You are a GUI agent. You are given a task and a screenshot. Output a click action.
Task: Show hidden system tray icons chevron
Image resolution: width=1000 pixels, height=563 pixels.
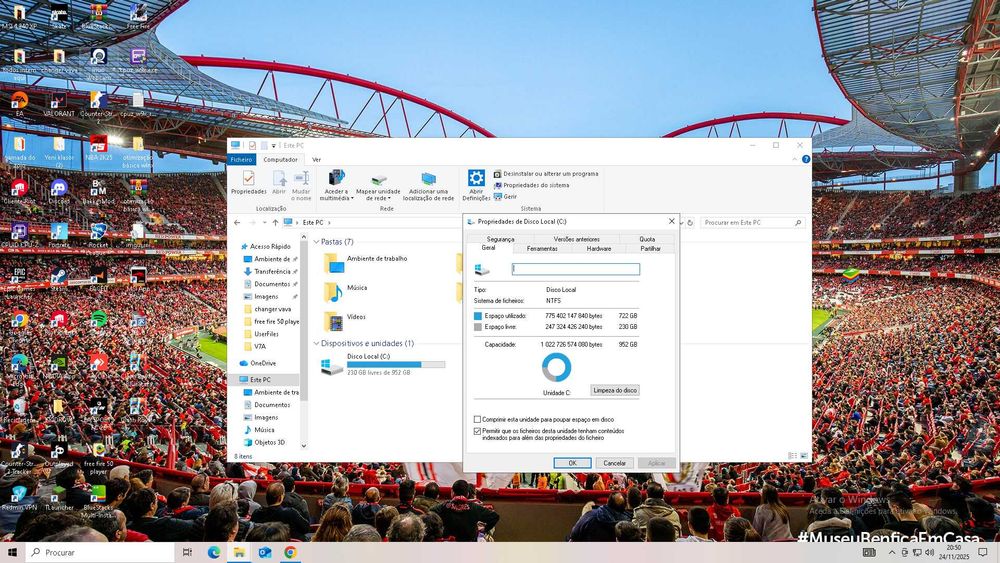click(892, 552)
